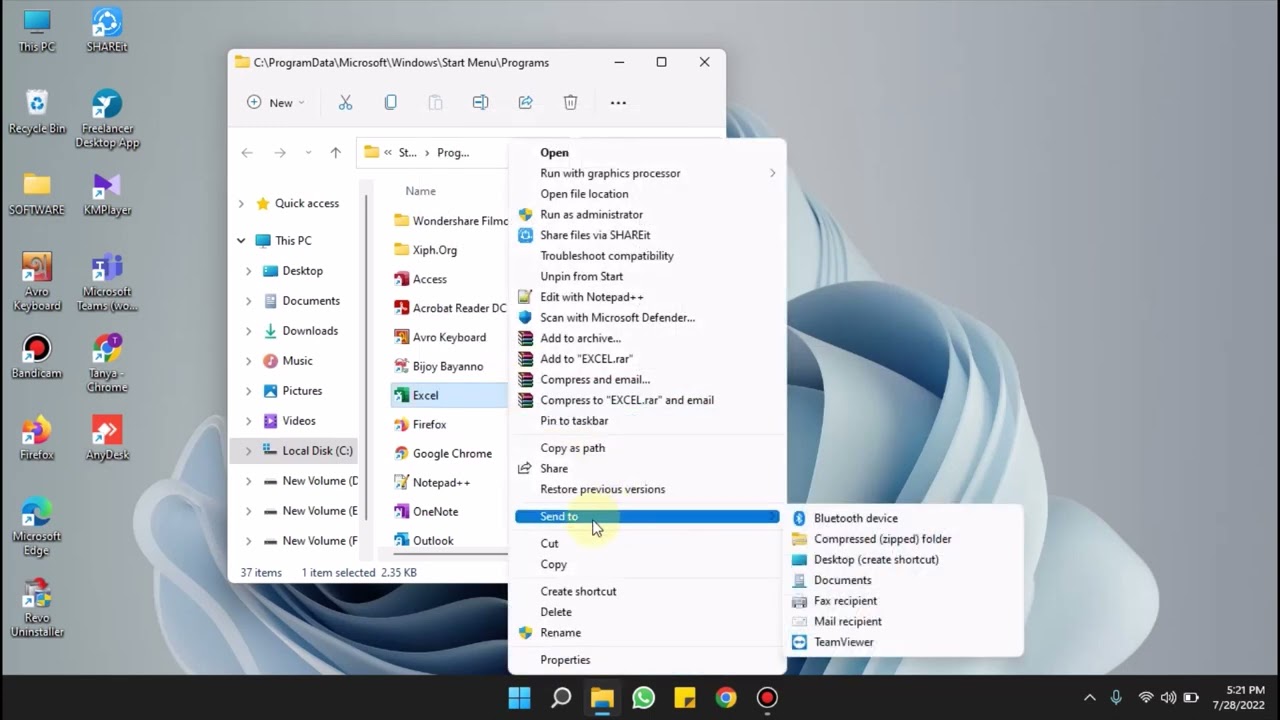The height and width of the screenshot is (720, 1280).
Task: Expand the Downloads node in navigation pane
Action: point(249,331)
